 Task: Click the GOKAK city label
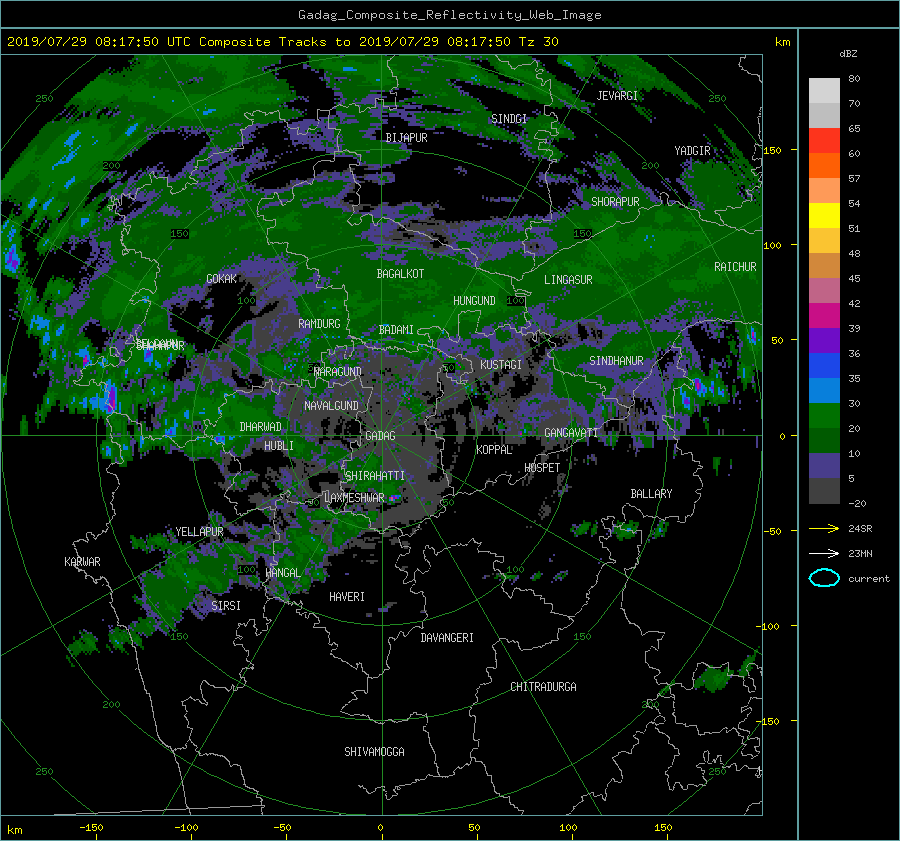pos(221,279)
